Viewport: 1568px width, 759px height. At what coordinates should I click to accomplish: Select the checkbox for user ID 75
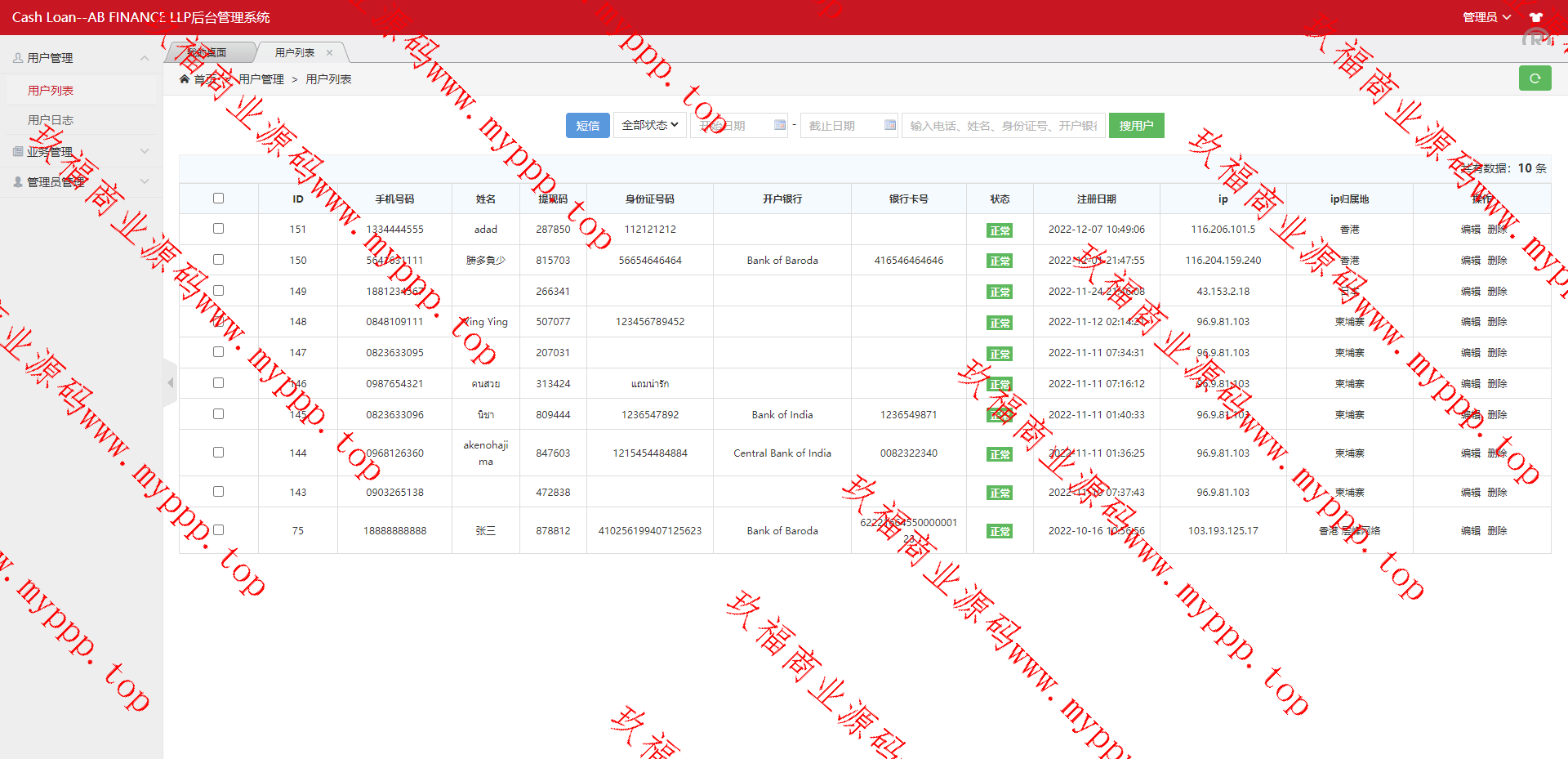pos(218,530)
